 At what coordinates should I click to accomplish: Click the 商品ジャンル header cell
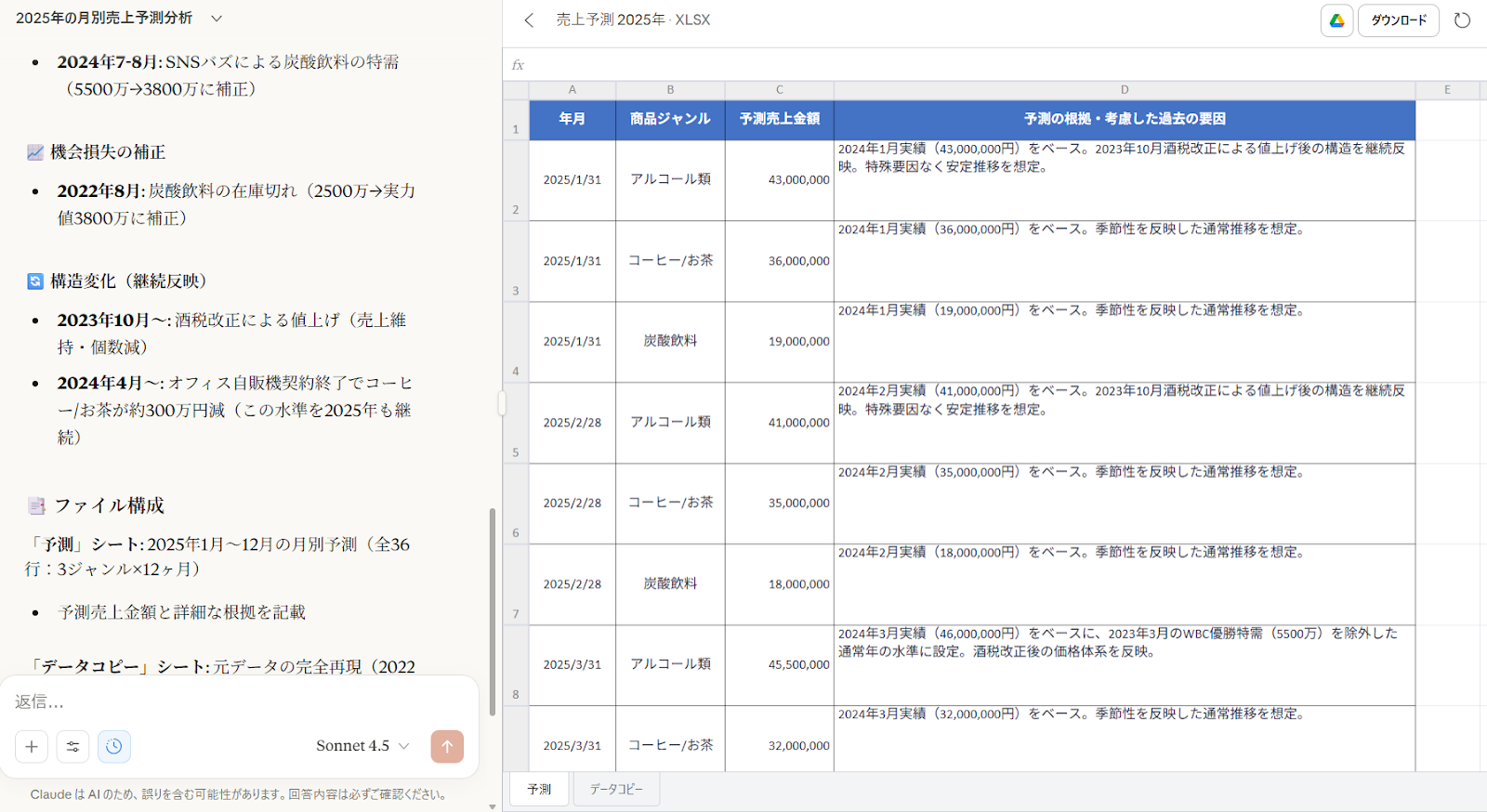[670, 119]
